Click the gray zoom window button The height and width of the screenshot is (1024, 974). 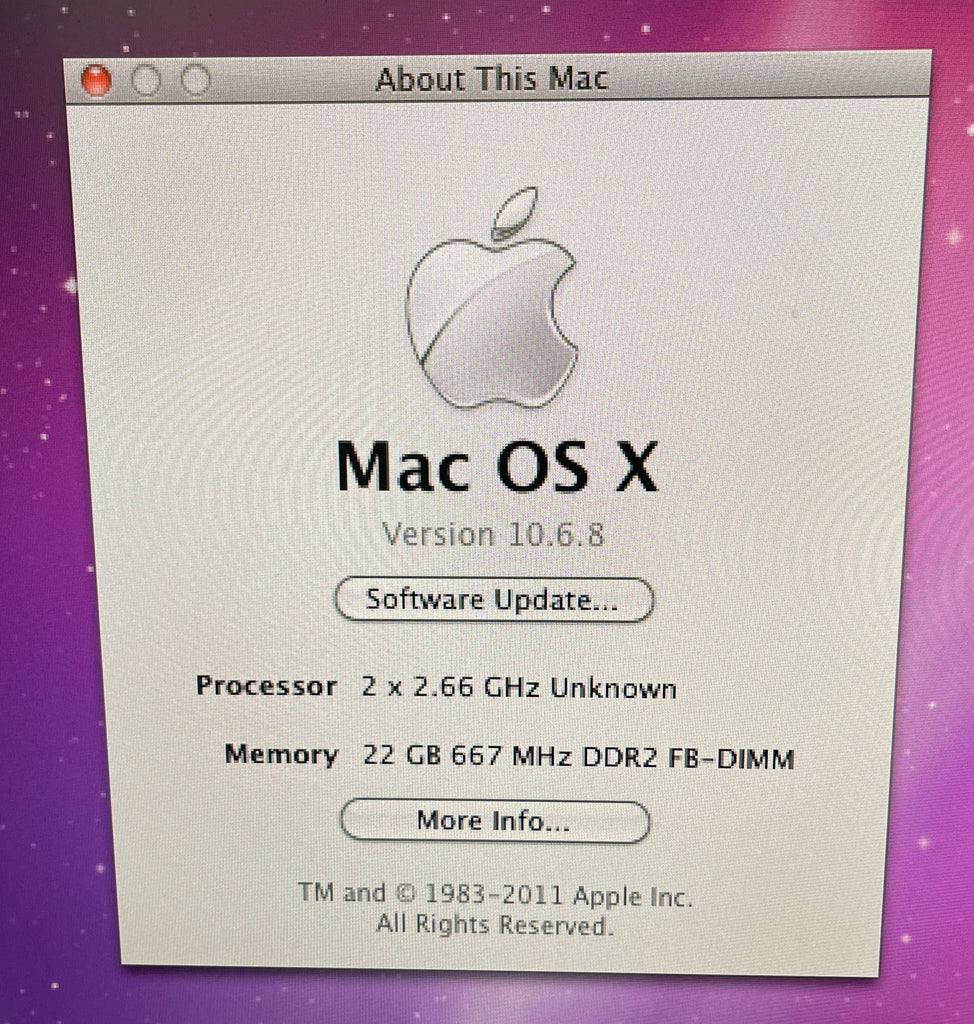[195, 80]
